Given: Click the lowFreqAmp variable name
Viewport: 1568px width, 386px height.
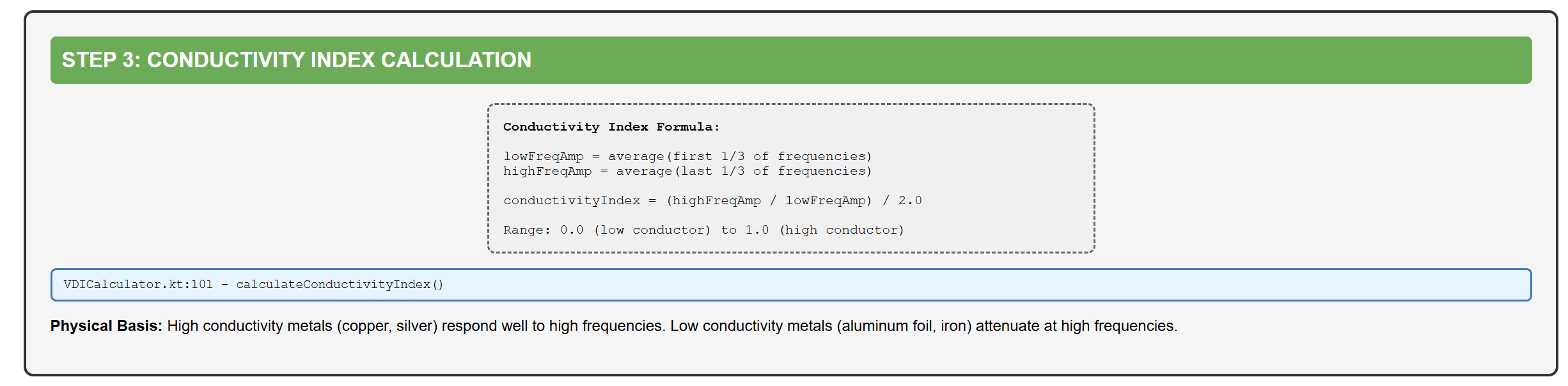Looking at the screenshot, I should (x=543, y=156).
